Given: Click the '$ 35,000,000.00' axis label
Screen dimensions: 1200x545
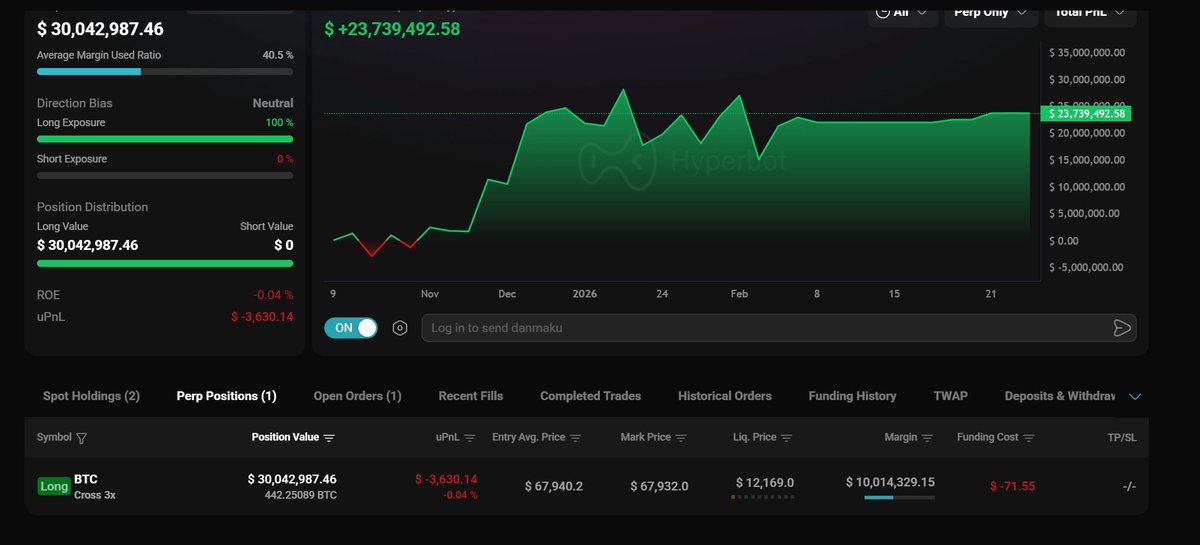Looking at the screenshot, I should click(1087, 53).
